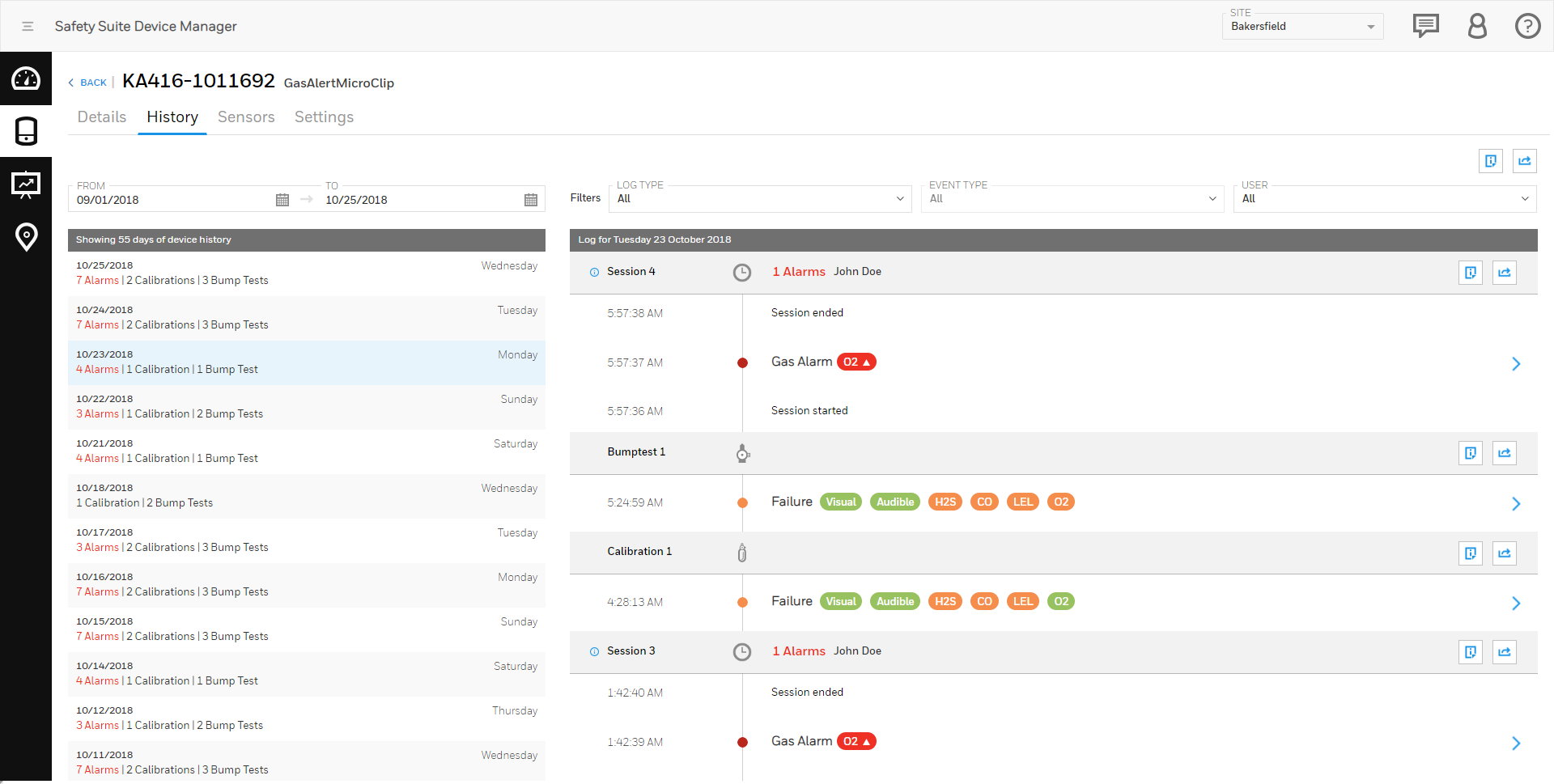Click the TO date input field

click(421, 200)
